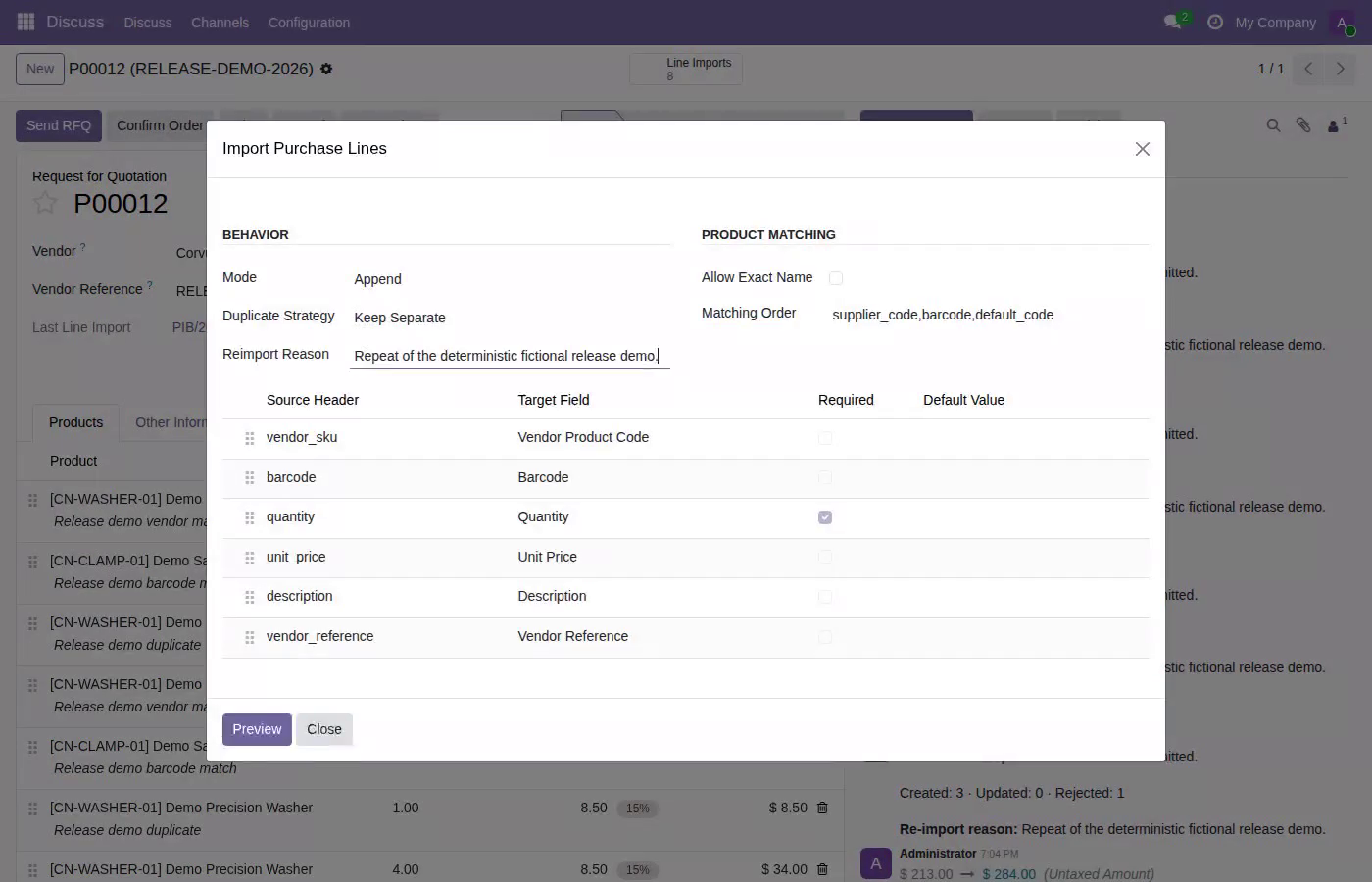Grab drag handle of quantity mapping row
Image resolution: width=1372 pixels, height=882 pixels.
point(250,517)
